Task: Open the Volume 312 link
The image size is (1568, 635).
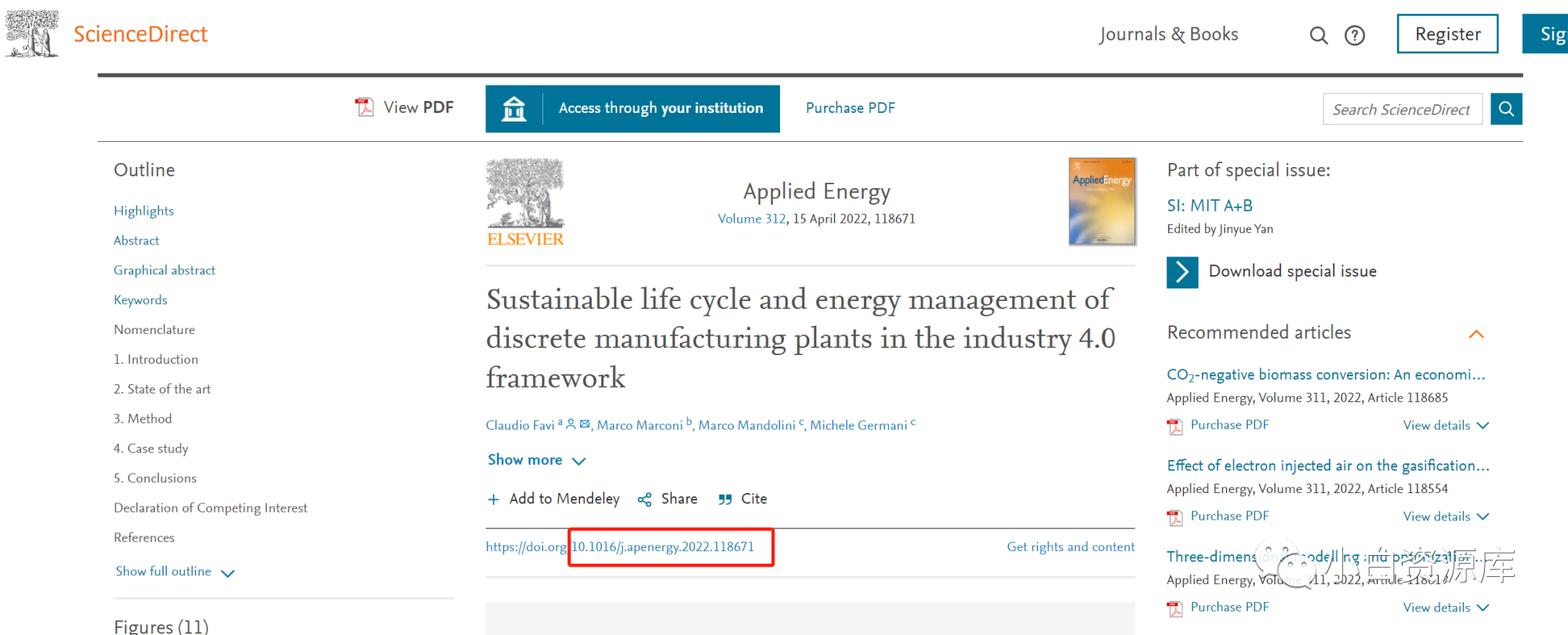Action: click(752, 219)
